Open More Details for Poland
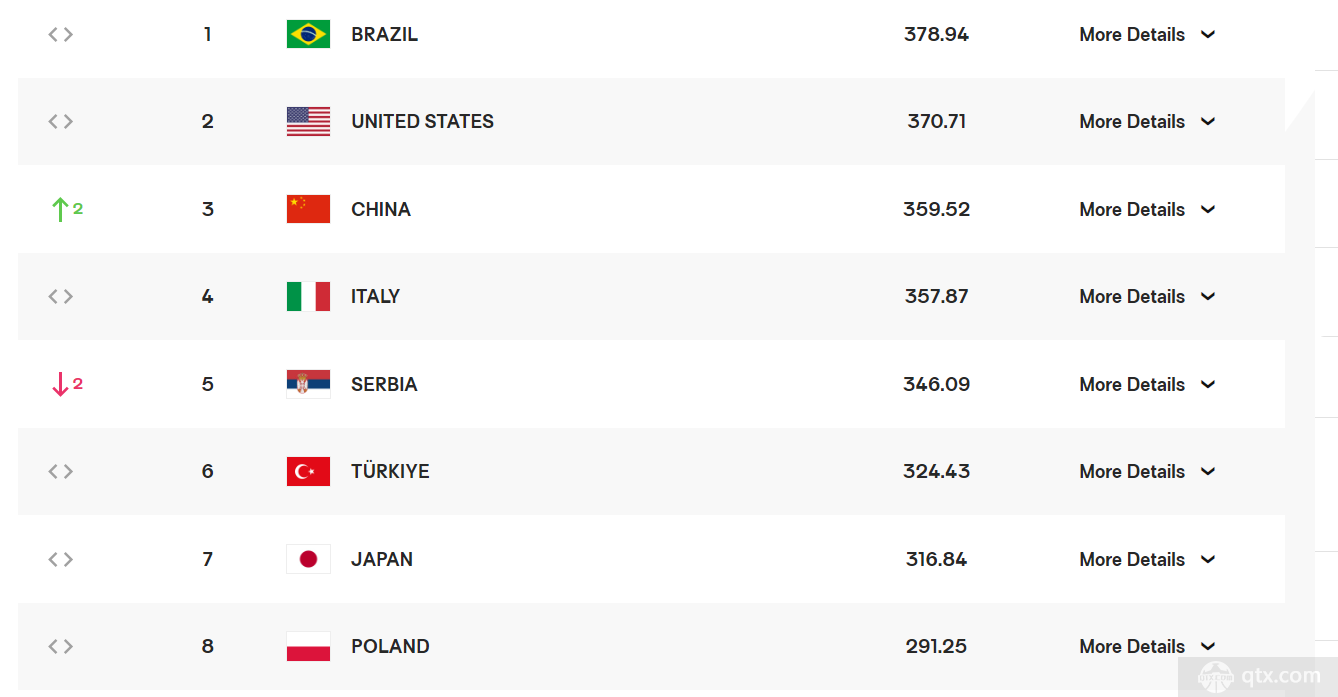1338x697 pixels. [1132, 646]
